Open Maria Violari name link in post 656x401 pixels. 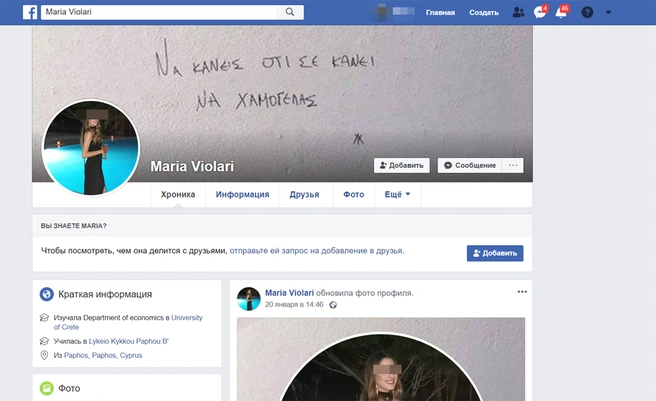[x=289, y=293]
